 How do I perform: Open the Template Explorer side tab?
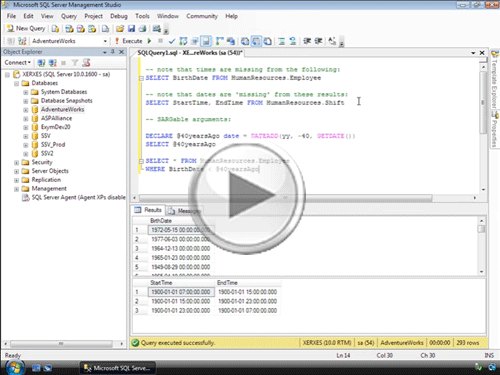(494, 79)
